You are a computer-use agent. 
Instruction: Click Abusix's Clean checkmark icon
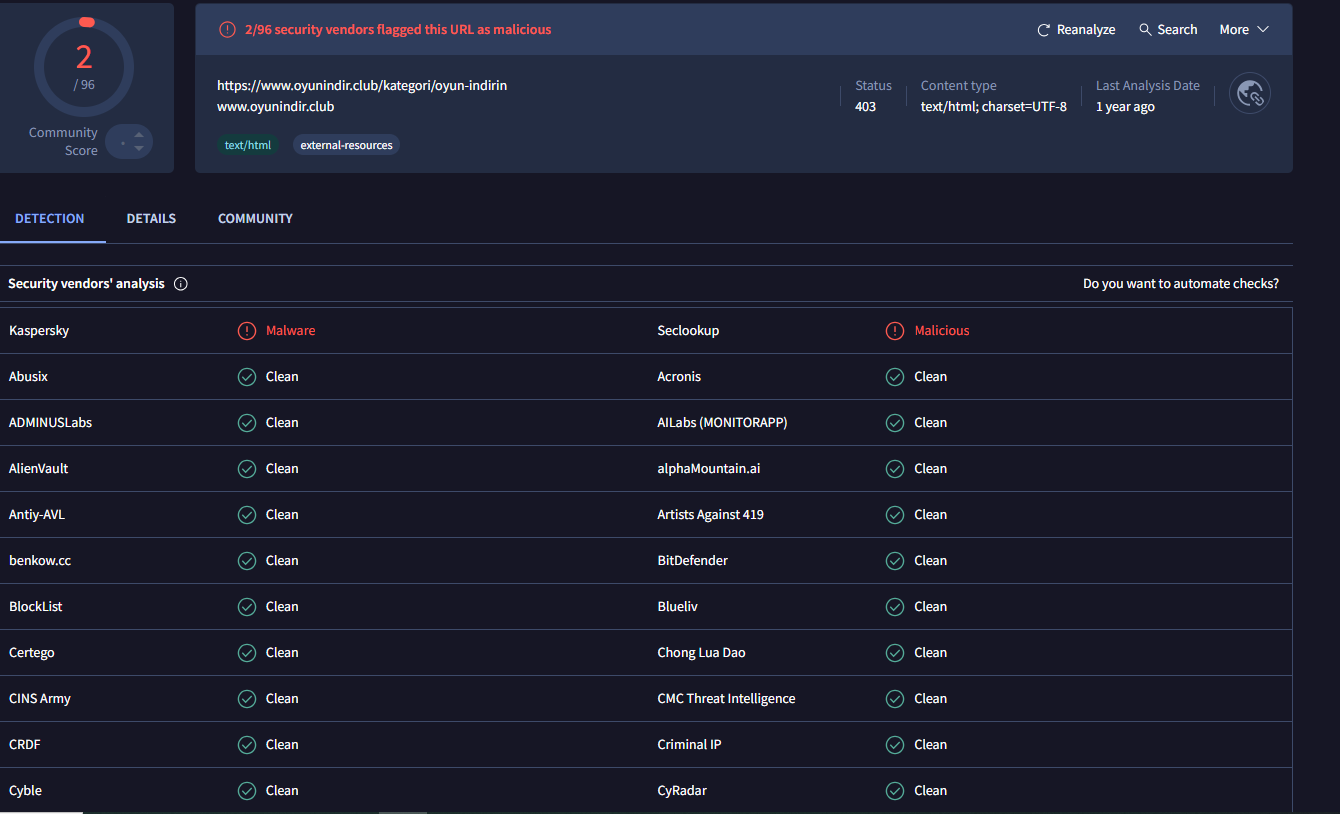pos(247,377)
